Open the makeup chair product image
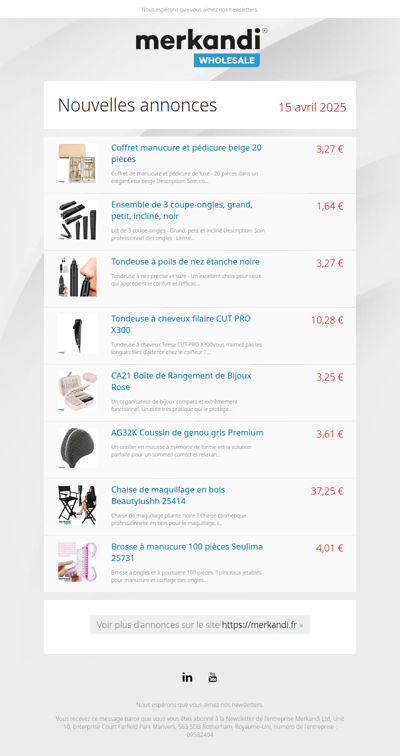Viewport: 400px width, 756px height. [x=78, y=505]
